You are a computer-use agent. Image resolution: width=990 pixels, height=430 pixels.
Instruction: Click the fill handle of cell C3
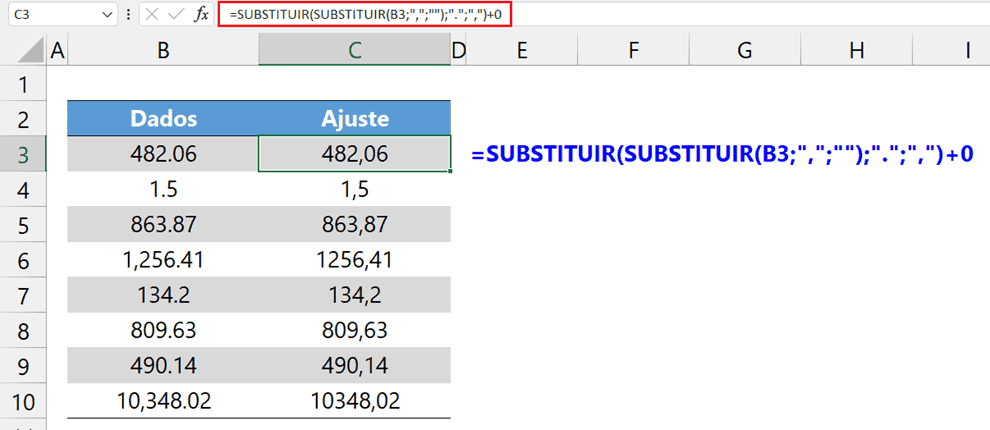pos(450,170)
